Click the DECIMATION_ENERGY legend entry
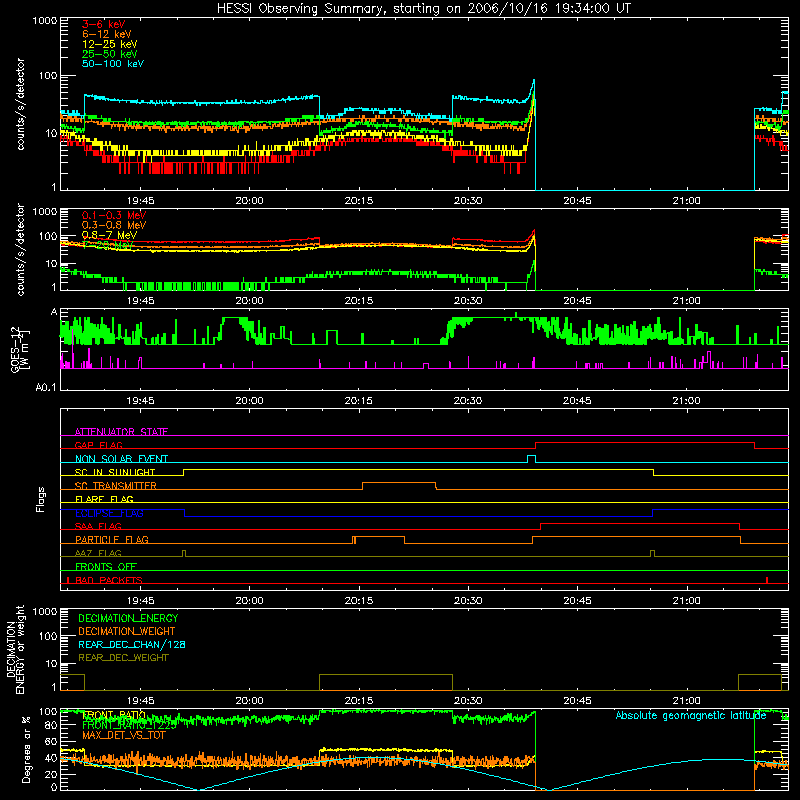This screenshot has height=800, width=800. coord(128,618)
